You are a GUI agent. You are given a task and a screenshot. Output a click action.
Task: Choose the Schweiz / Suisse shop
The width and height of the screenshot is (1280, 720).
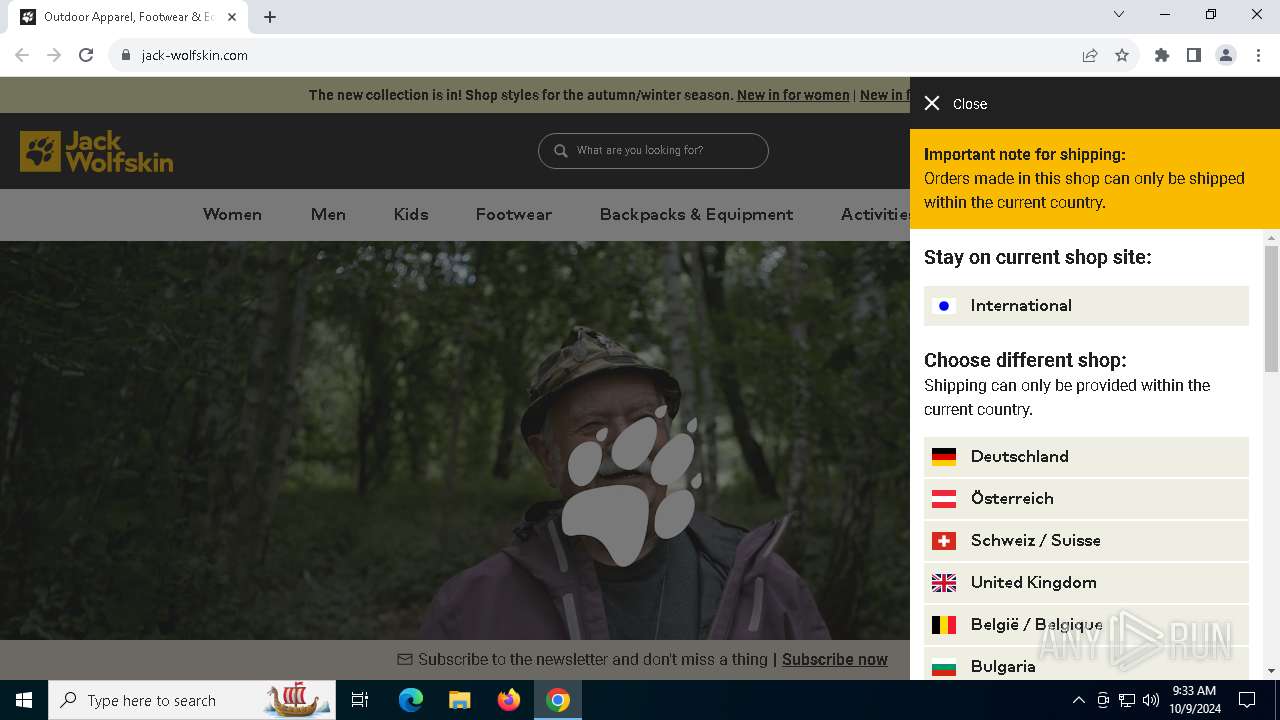1086,541
